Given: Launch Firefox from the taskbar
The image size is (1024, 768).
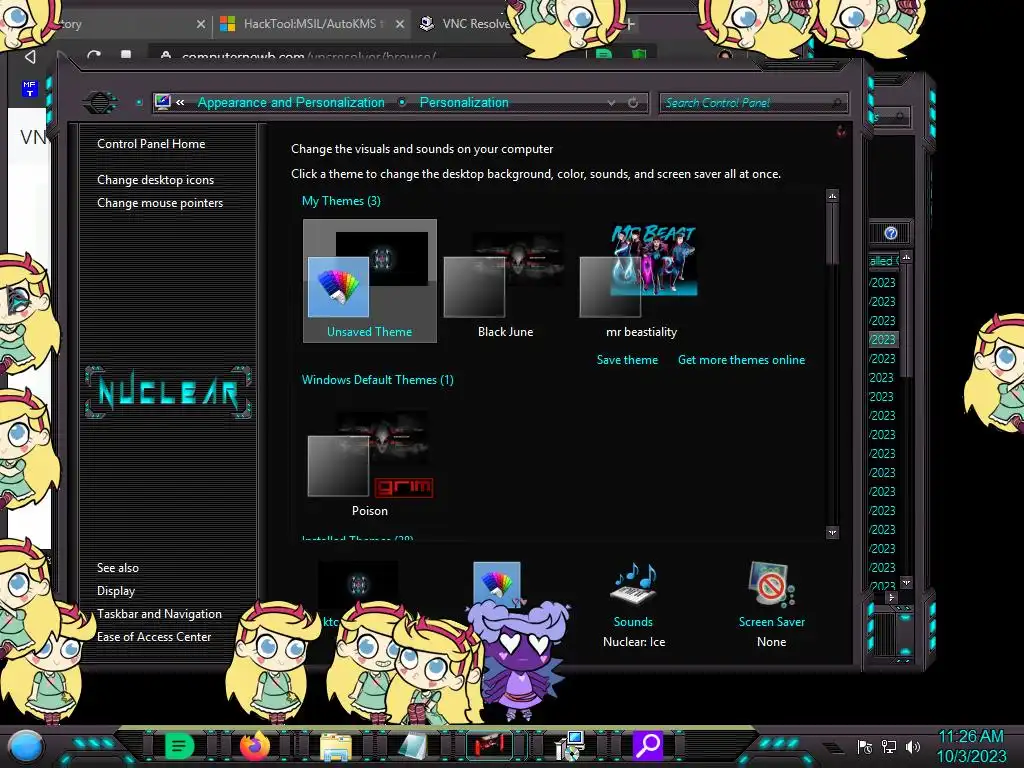Looking at the screenshot, I should pos(255,746).
